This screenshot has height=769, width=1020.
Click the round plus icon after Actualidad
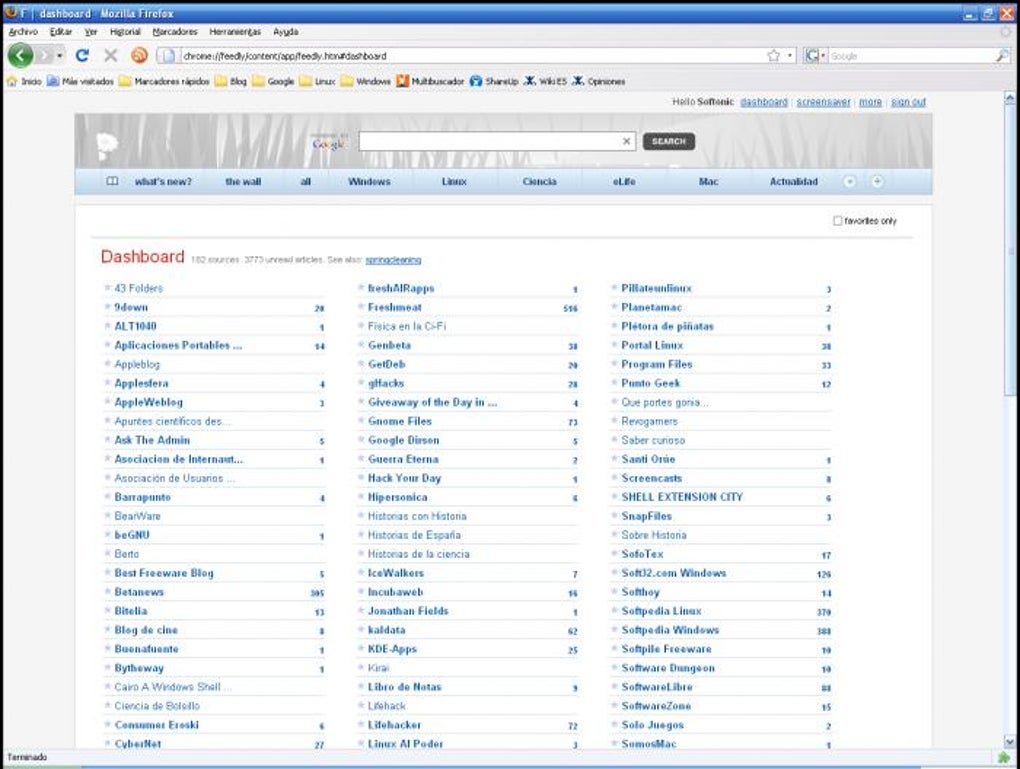click(877, 182)
